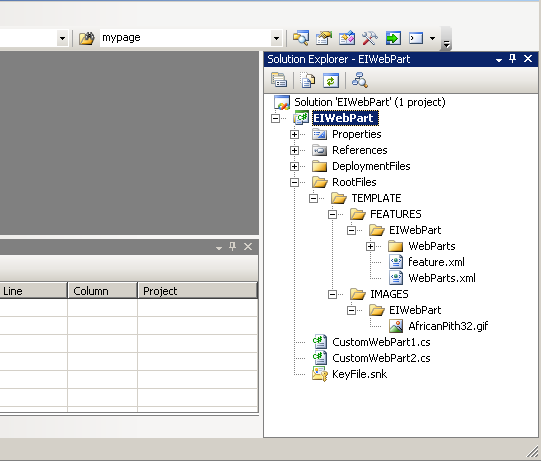Select AfricanPith32.gif image file
541x461 pixels.
click(x=448, y=326)
